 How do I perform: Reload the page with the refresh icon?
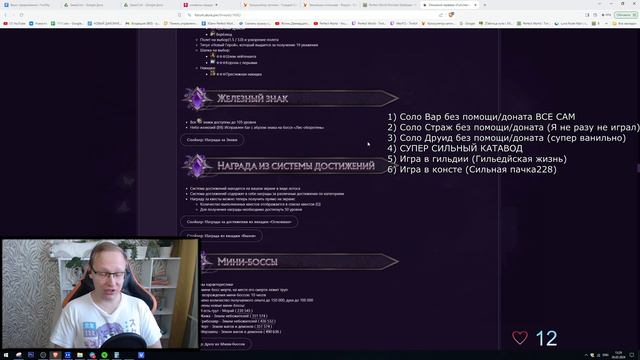tap(21, 15)
